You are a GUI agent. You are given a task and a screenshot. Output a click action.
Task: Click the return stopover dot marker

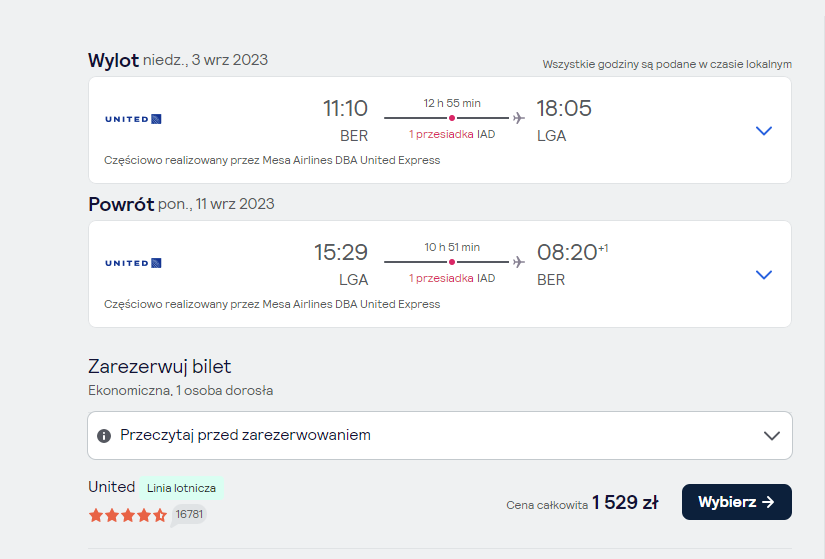(x=452, y=262)
